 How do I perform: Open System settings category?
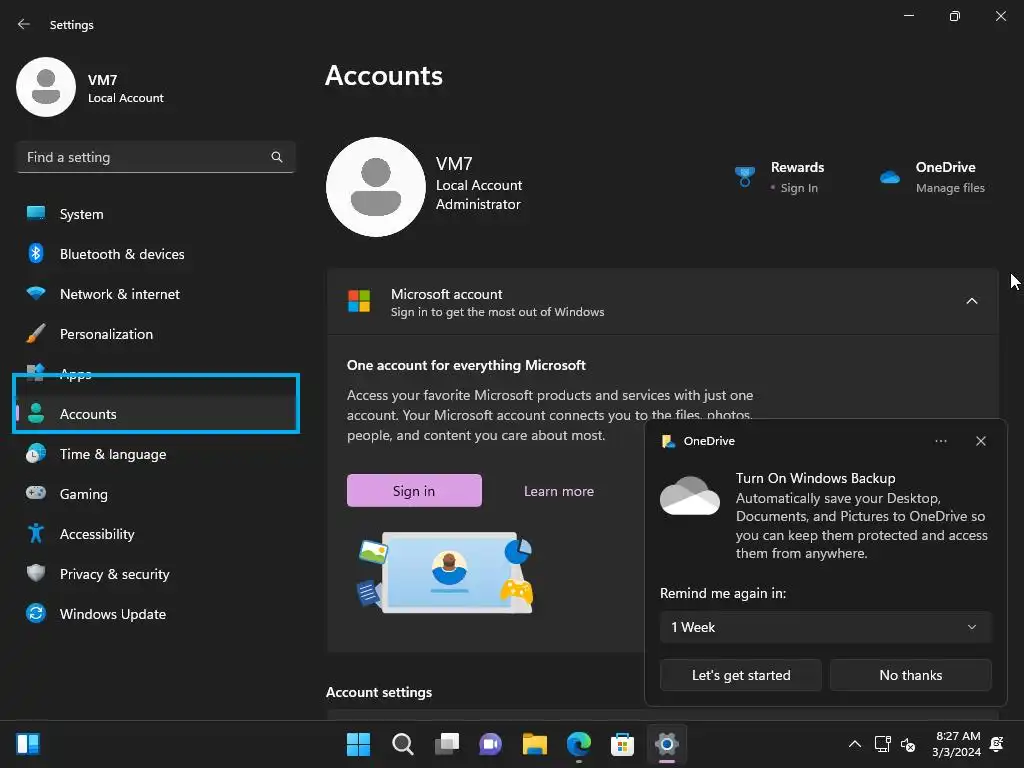[x=155, y=214]
